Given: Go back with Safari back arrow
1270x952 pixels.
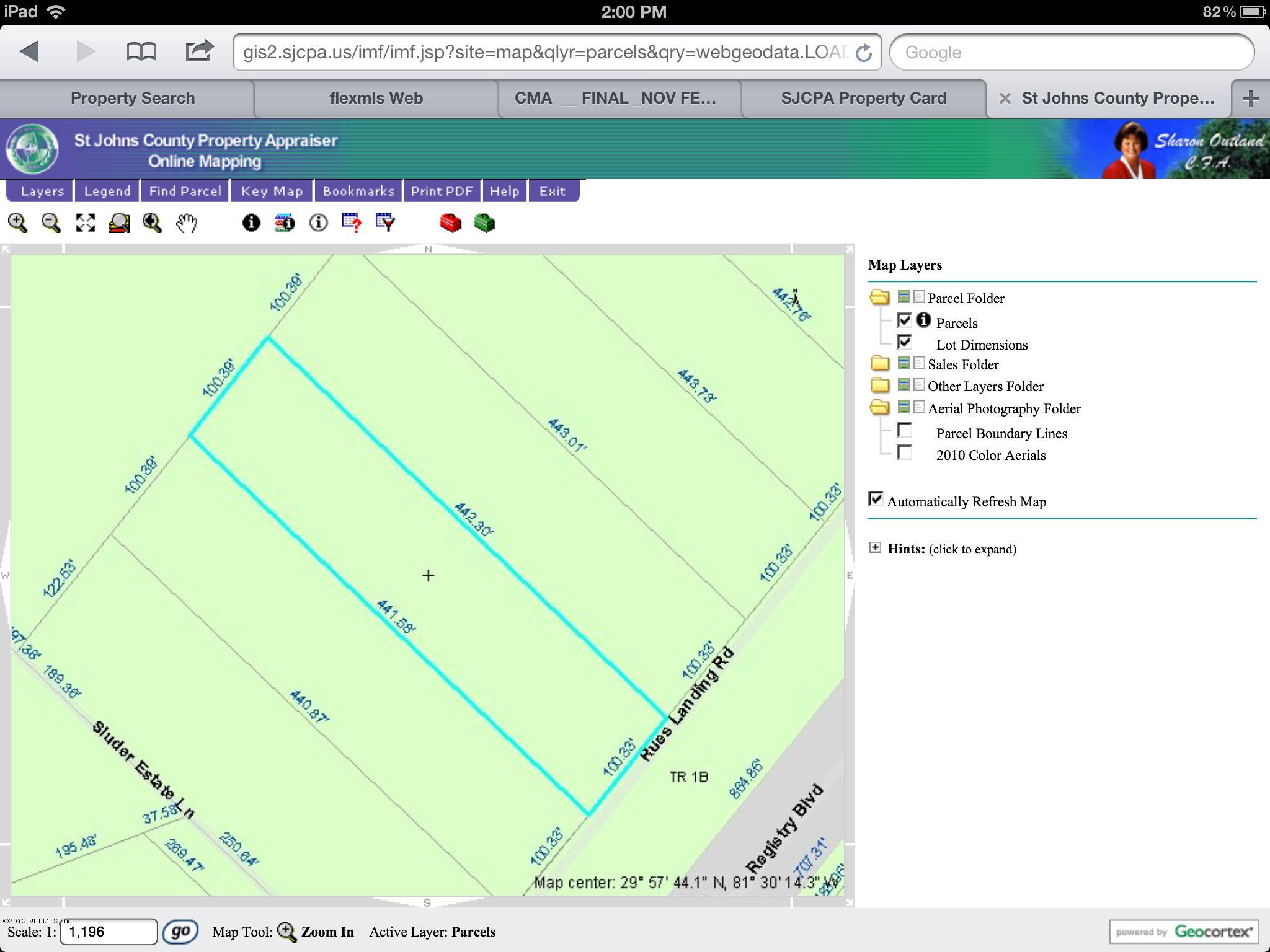Looking at the screenshot, I should coord(29,51).
